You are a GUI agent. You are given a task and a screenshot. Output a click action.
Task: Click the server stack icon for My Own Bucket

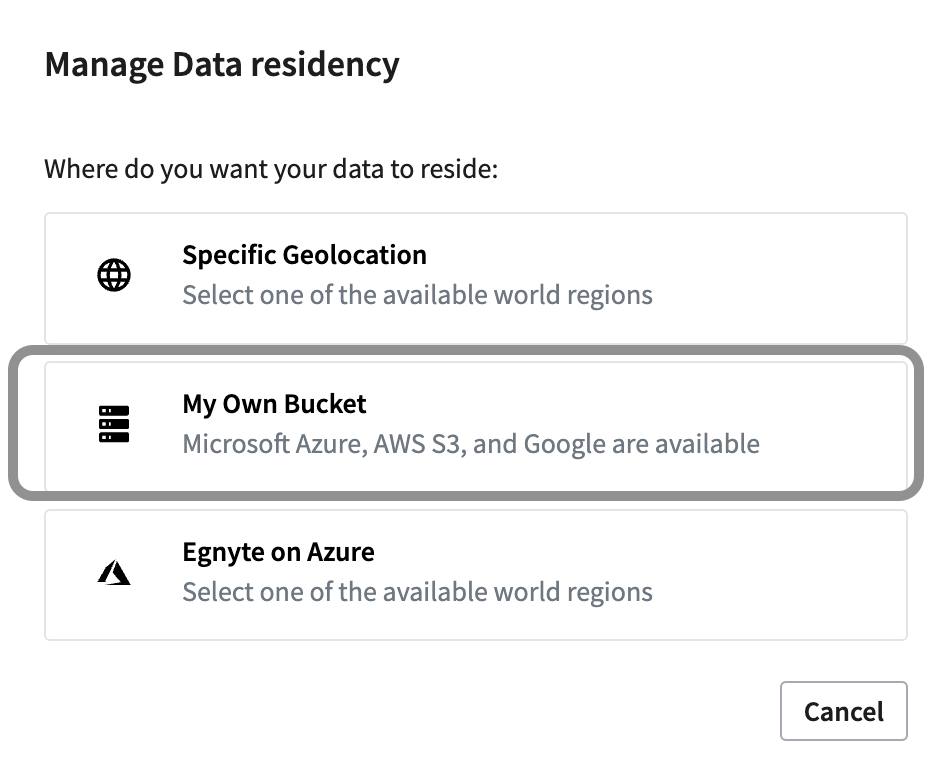(x=114, y=424)
